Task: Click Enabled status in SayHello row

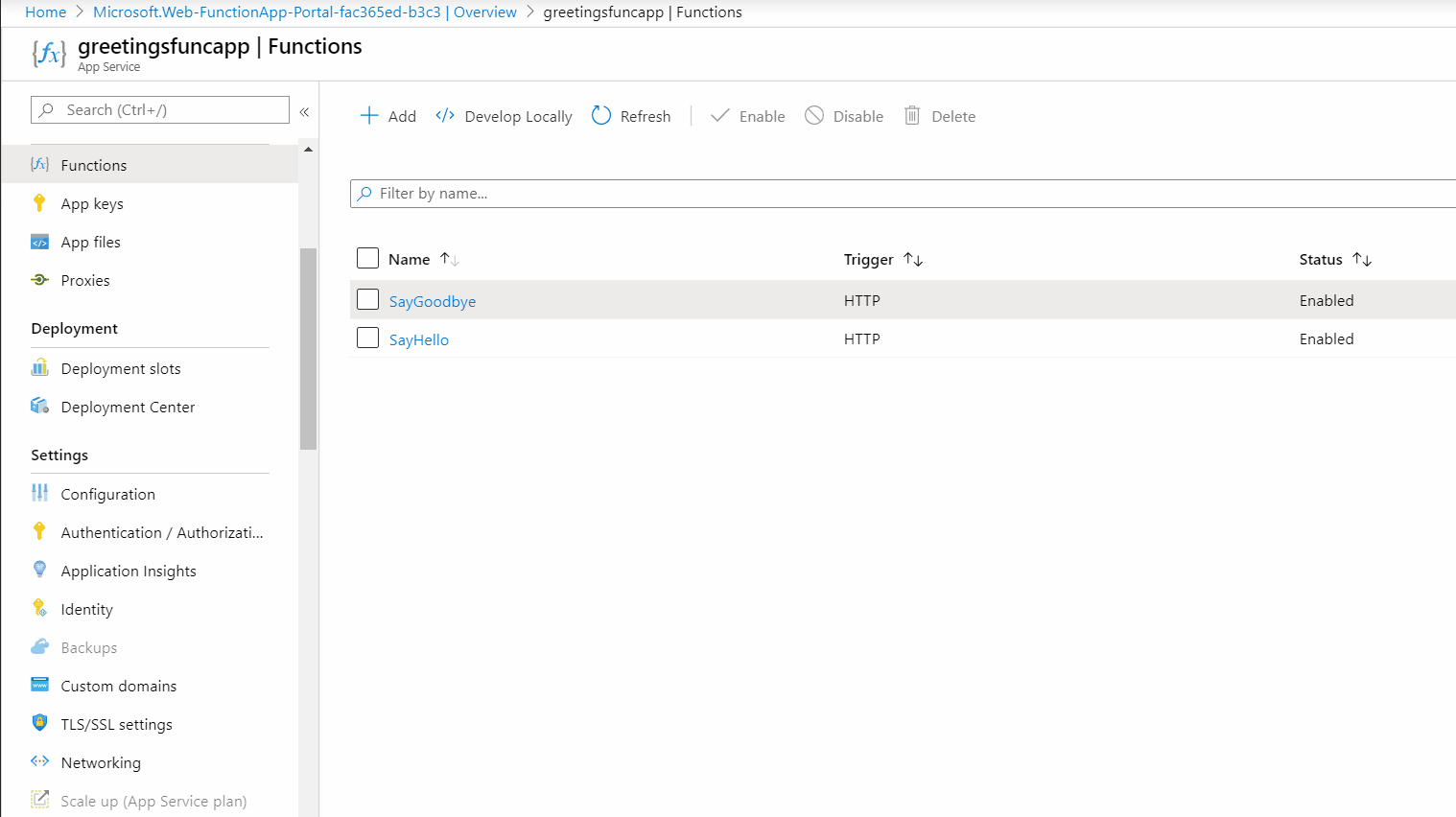Action: pos(1327,338)
